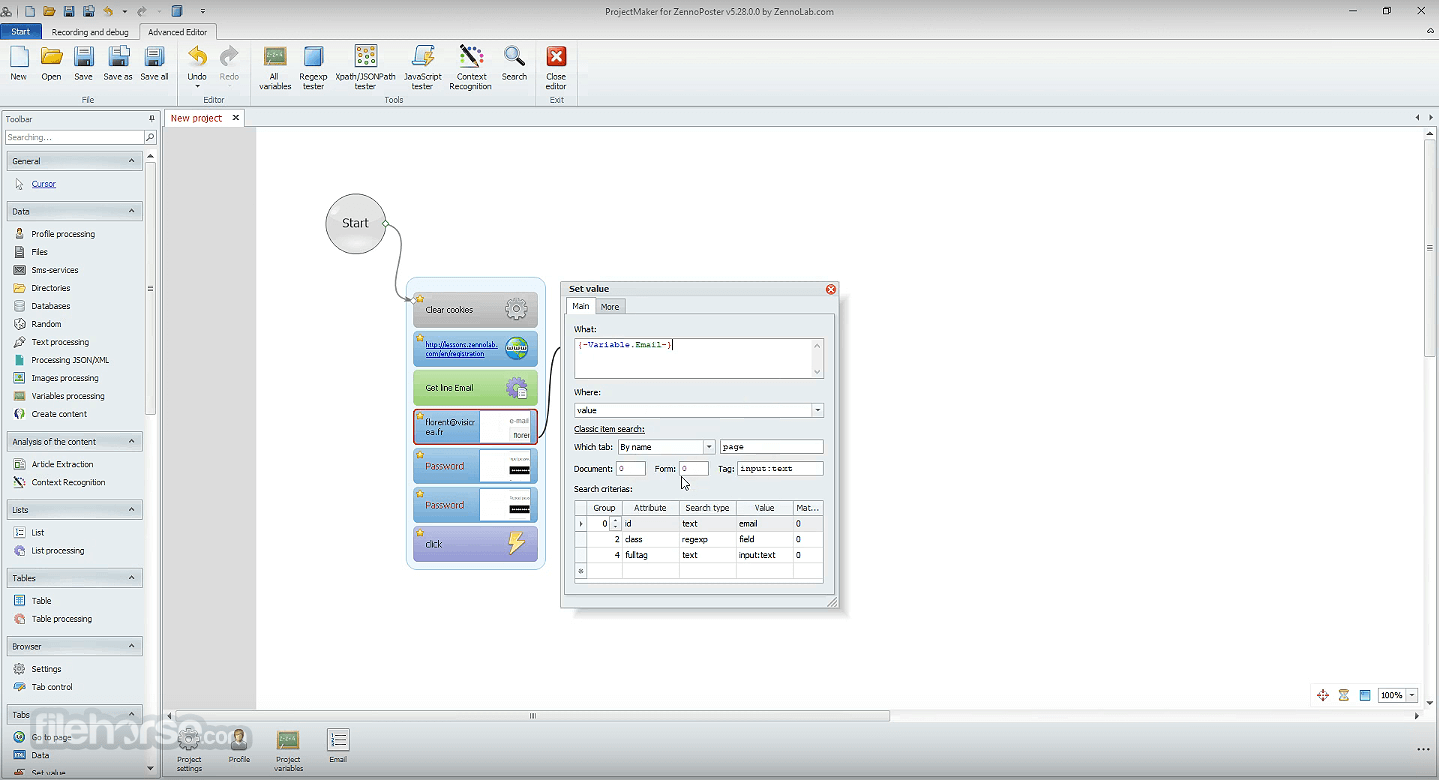Open the zoom percentage dropdown
This screenshot has height=780, width=1439.
pos(1412,695)
